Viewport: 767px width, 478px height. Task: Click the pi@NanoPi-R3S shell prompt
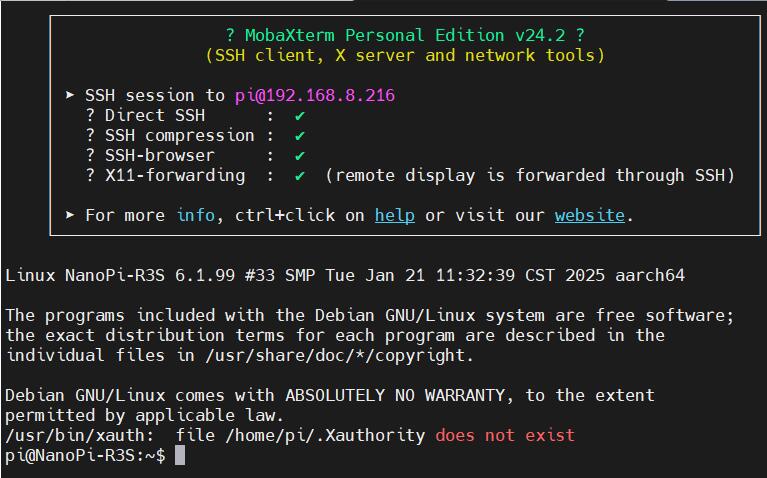coord(85,455)
